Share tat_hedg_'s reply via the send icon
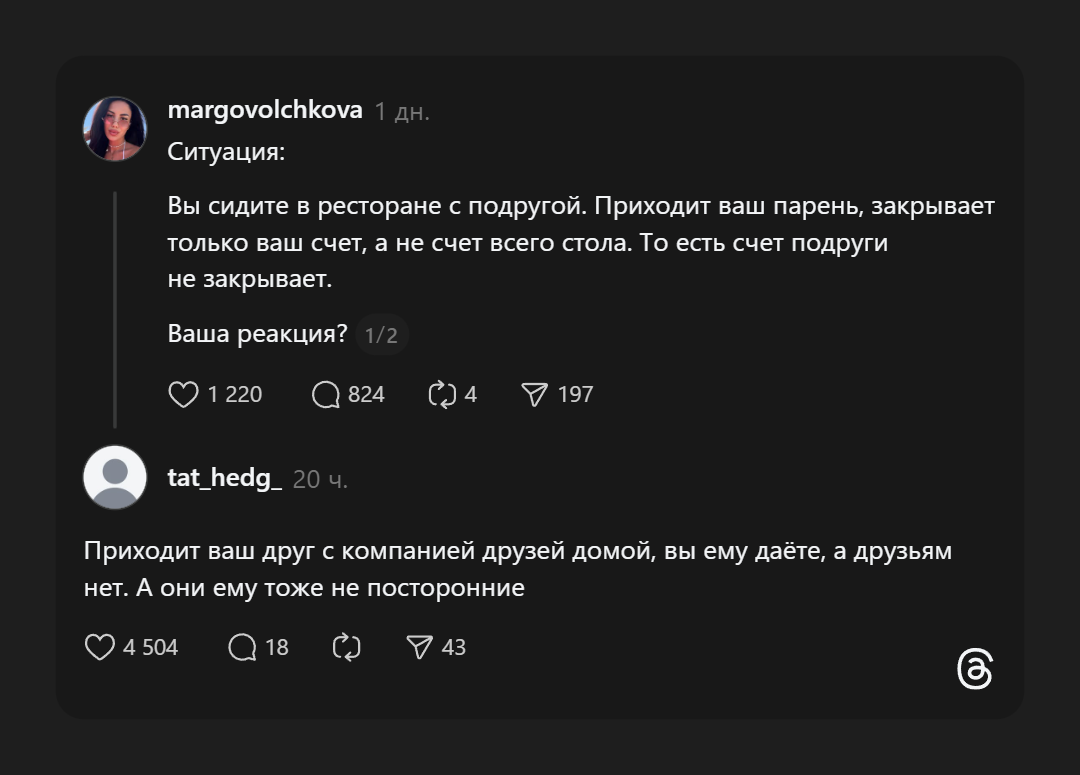This screenshot has height=775, width=1080. 420,647
